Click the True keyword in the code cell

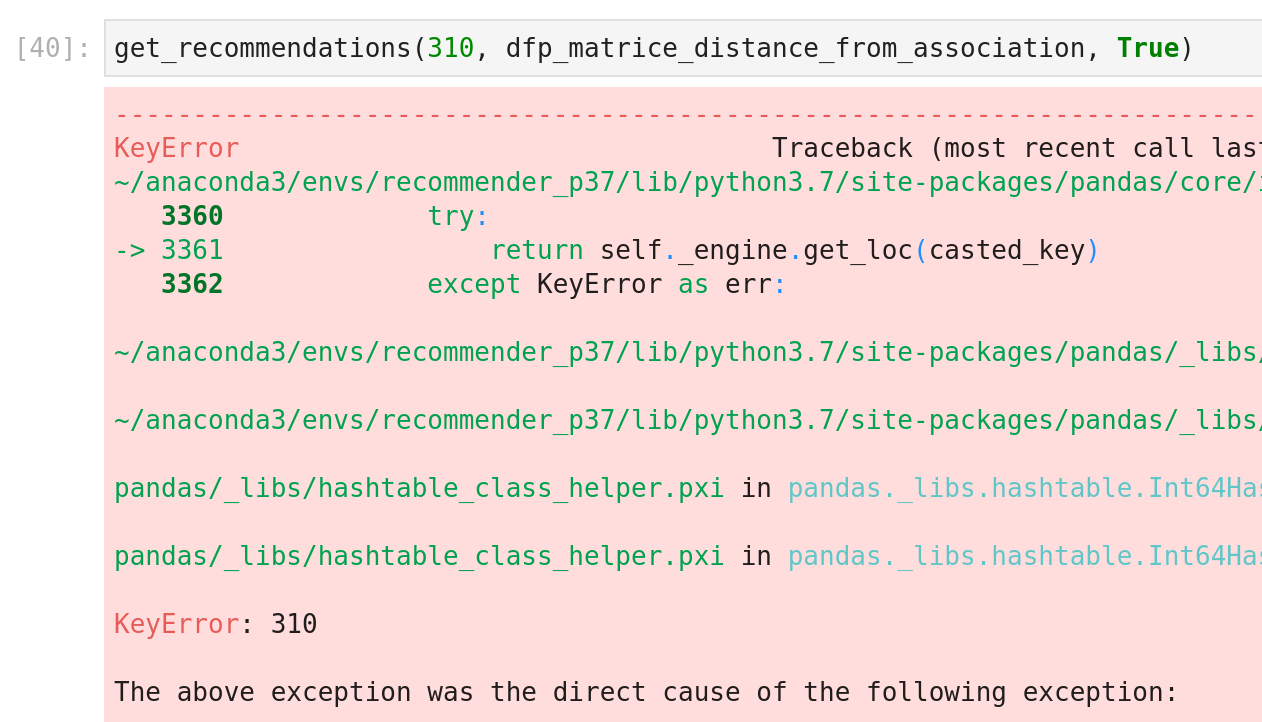coord(1147,48)
